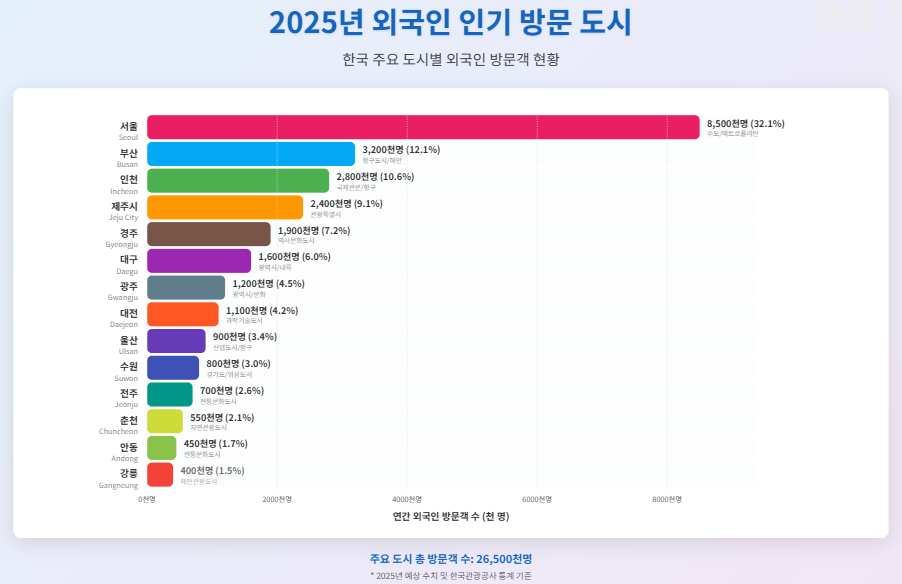Click the total visitors summary 26,500천명
The height and width of the screenshot is (584, 902).
451,556
